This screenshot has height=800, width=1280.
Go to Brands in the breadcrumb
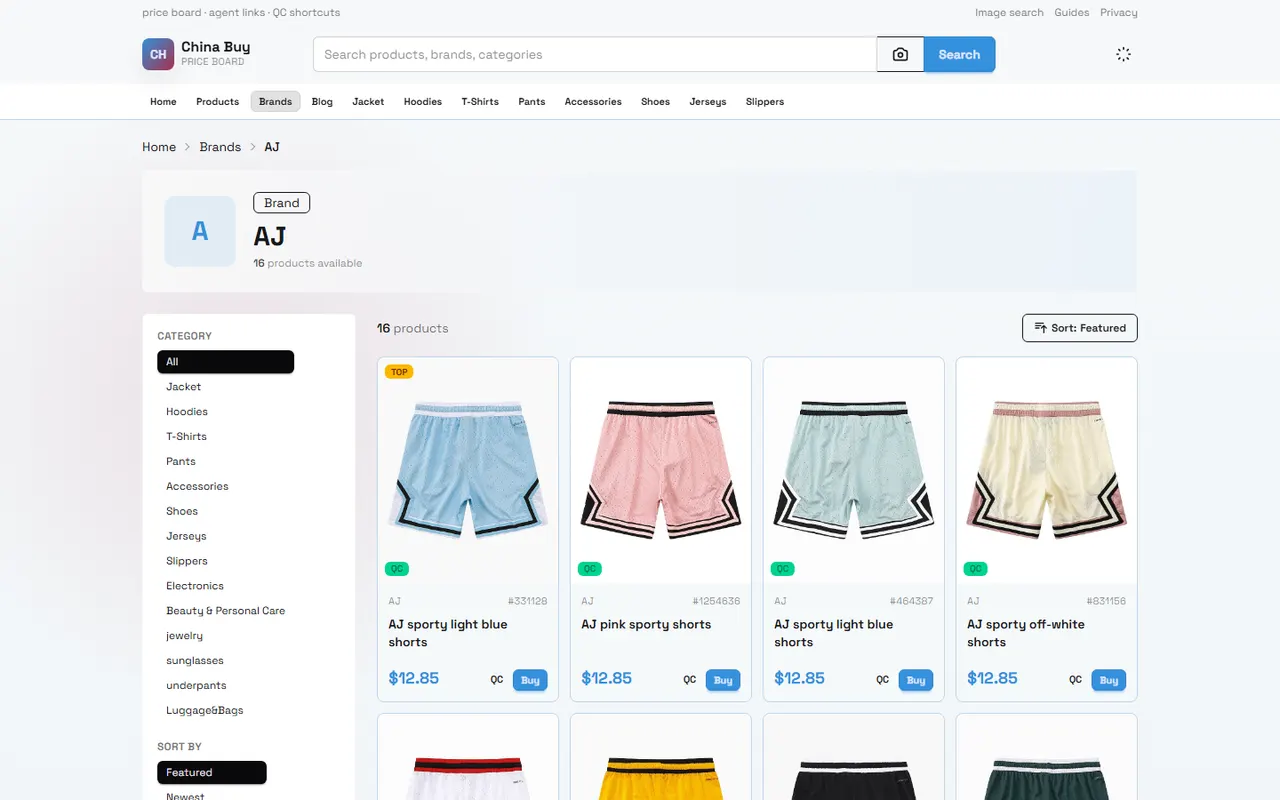click(220, 147)
